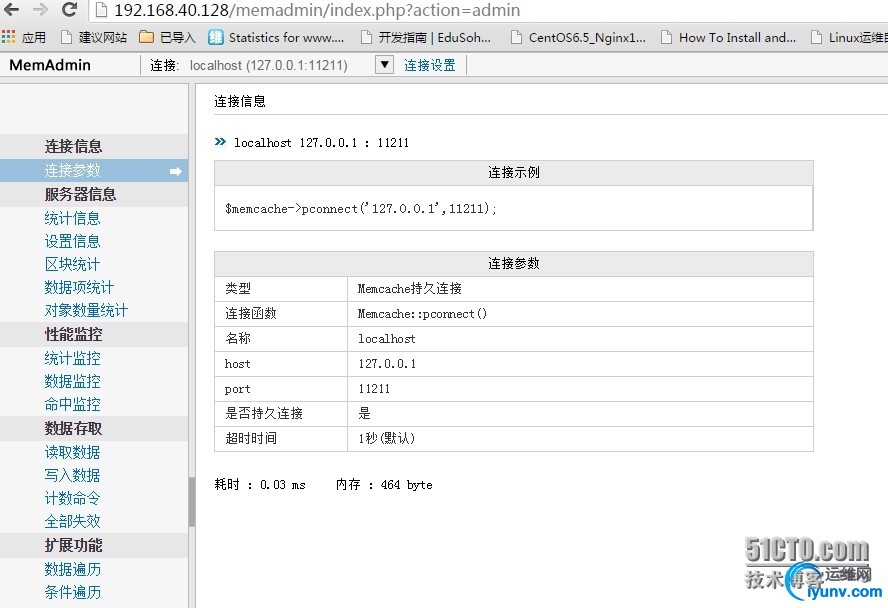Open 统计信息 under 服务器信息
The image size is (888, 608).
[x=72, y=218]
